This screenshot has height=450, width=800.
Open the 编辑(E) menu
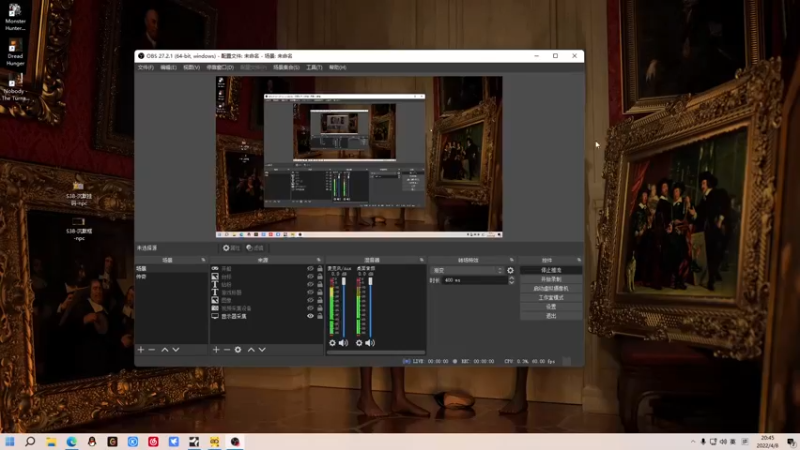168,67
